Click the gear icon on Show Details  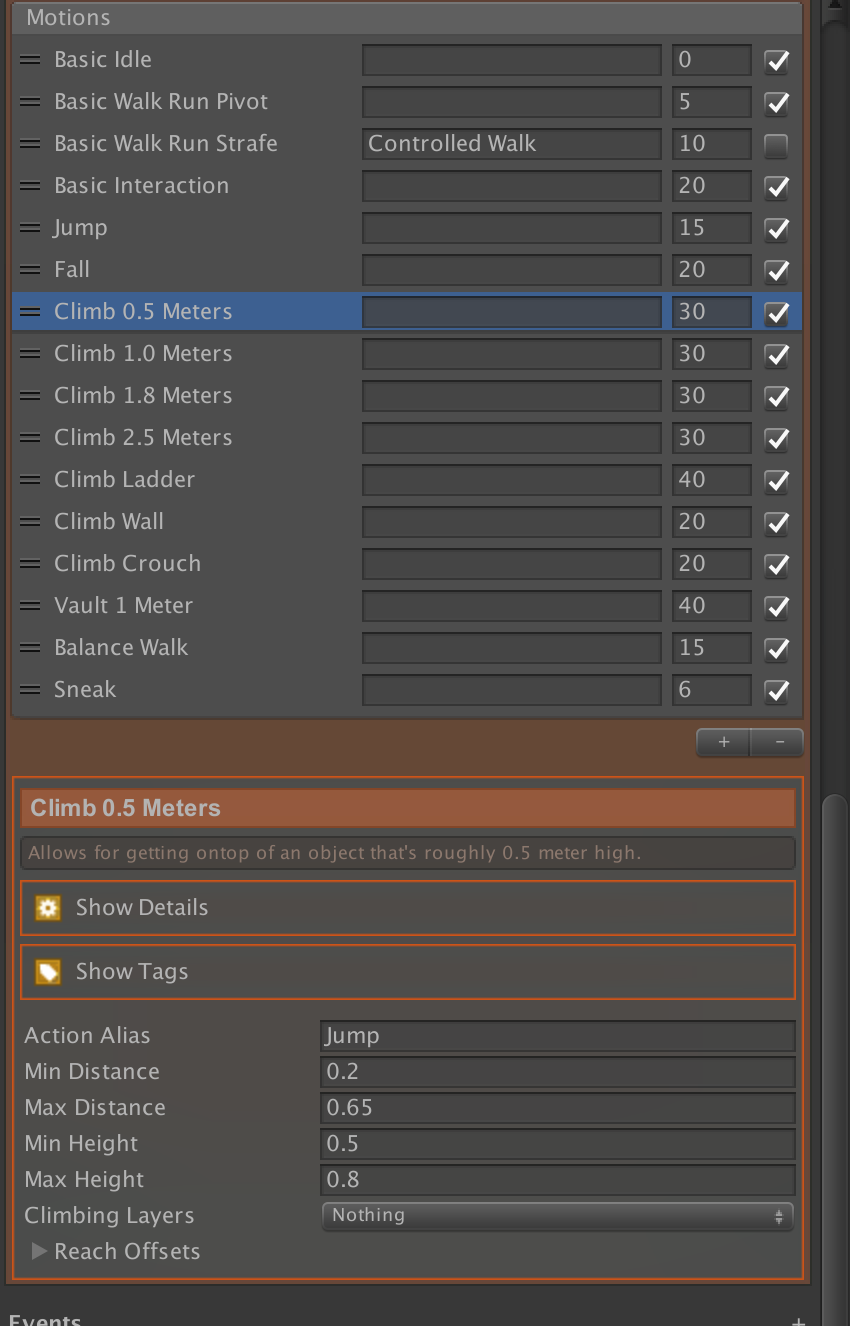tap(47, 907)
